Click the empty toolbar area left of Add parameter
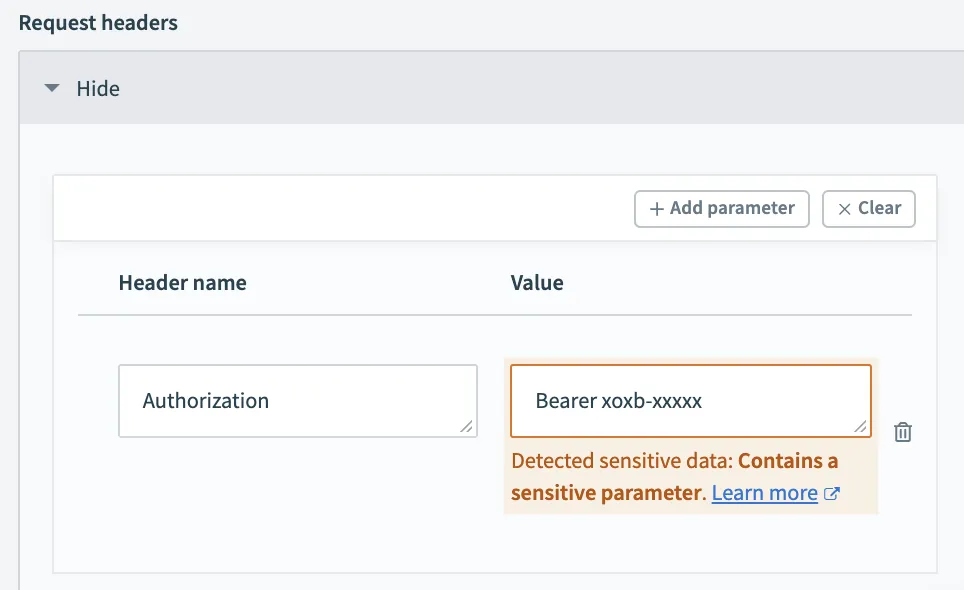The height and width of the screenshot is (590, 964). coord(340,209)
